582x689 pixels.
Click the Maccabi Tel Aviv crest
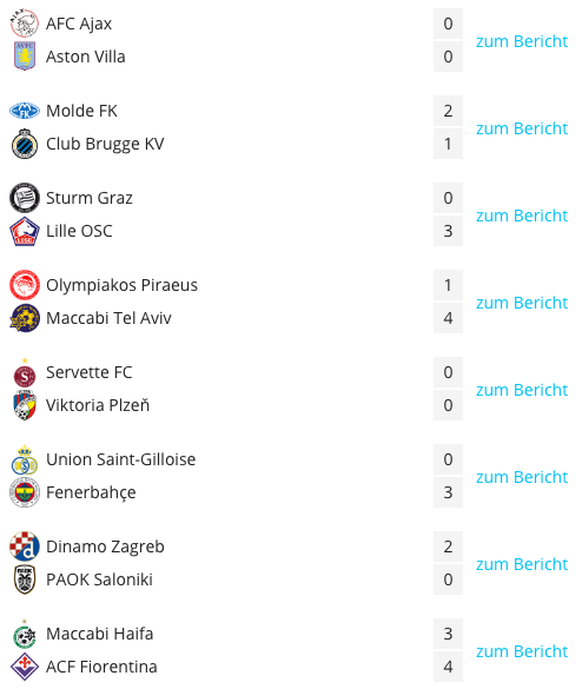coord(25,318)
